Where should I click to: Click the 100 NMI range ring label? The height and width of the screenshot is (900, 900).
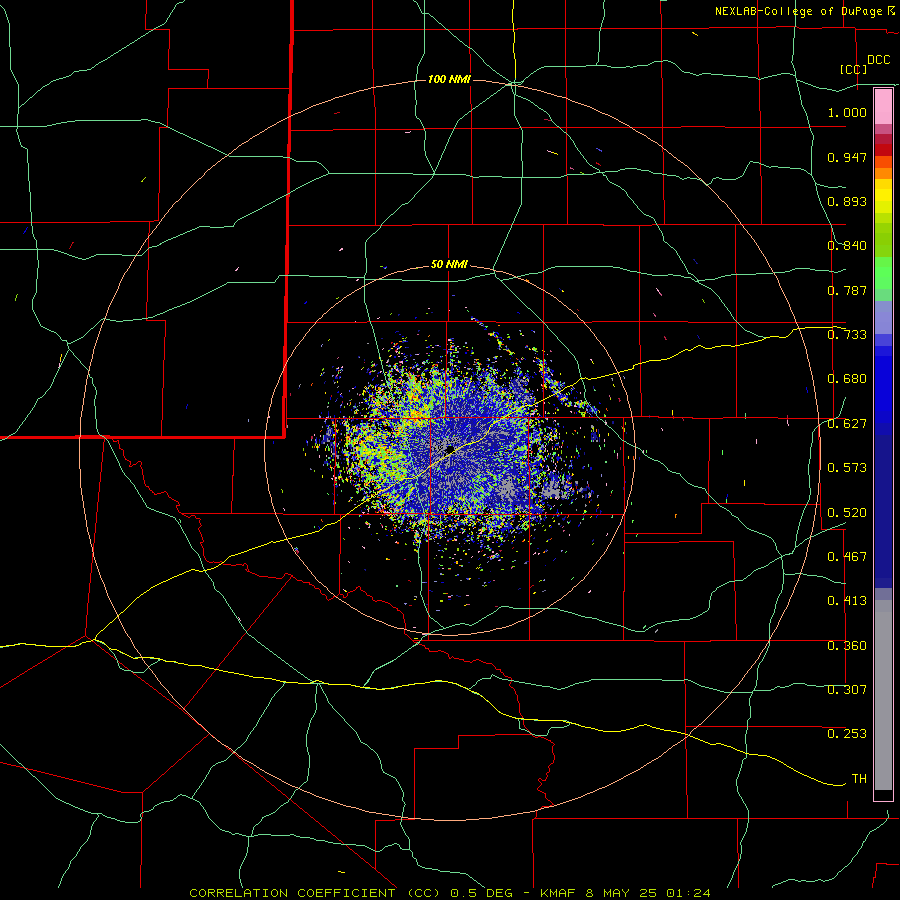[x=449, y=79]
